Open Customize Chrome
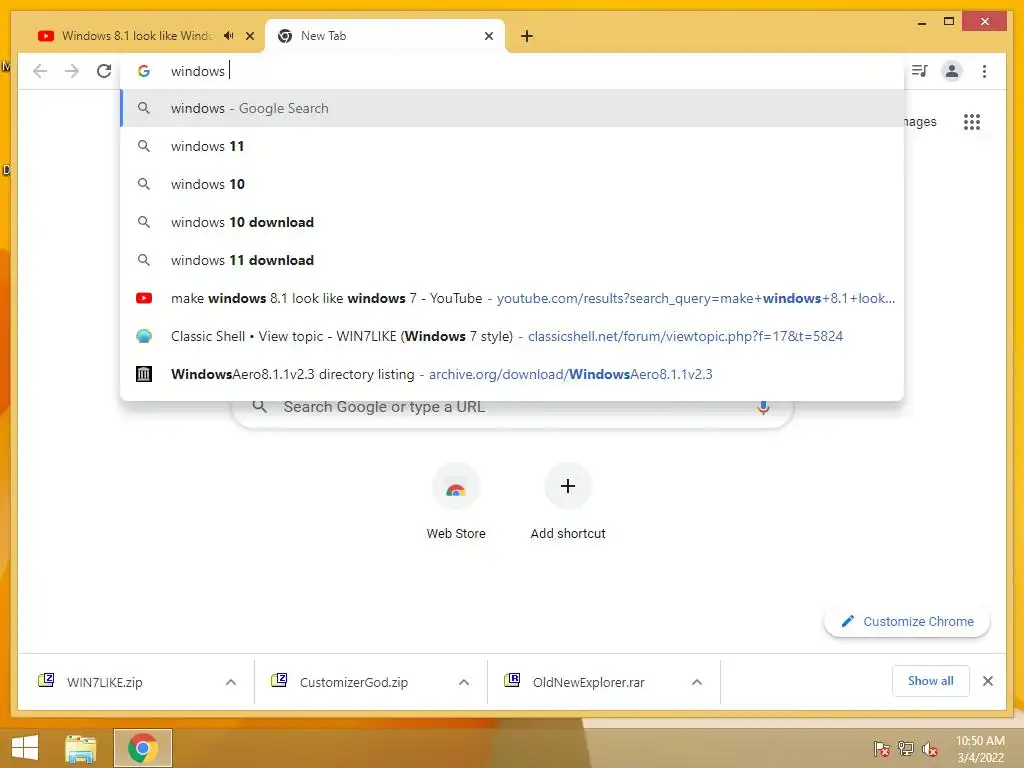Viewport: 1024px width, 768px height. click(x=907, y=622)
